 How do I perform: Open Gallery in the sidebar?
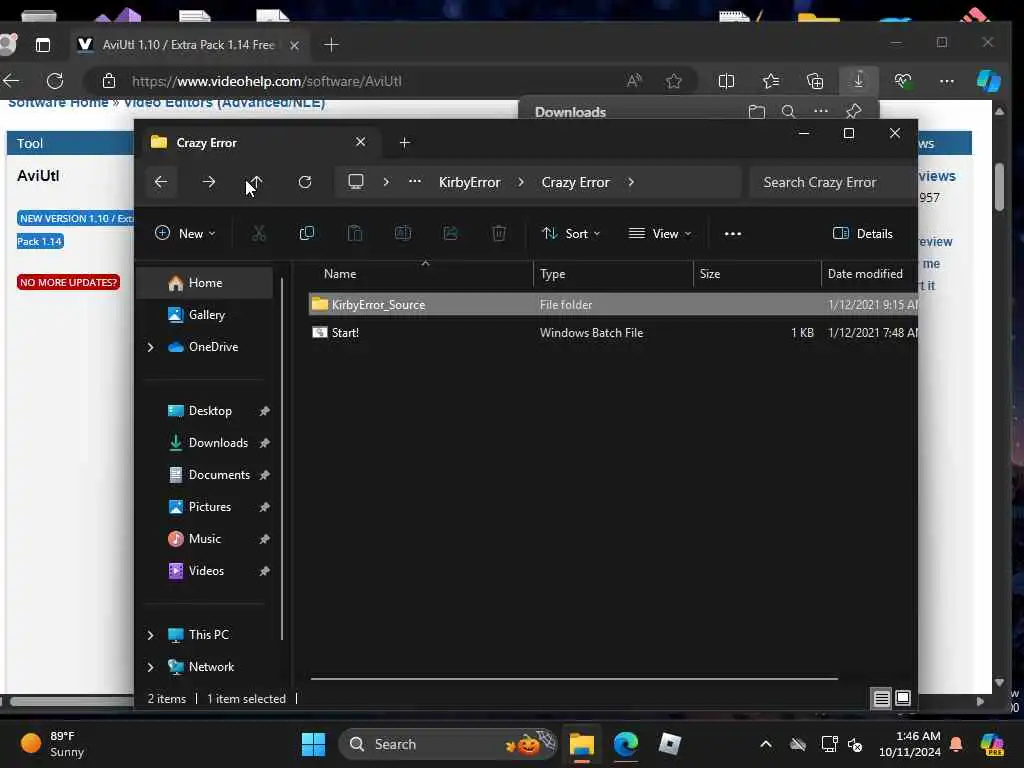pos(205,315)
